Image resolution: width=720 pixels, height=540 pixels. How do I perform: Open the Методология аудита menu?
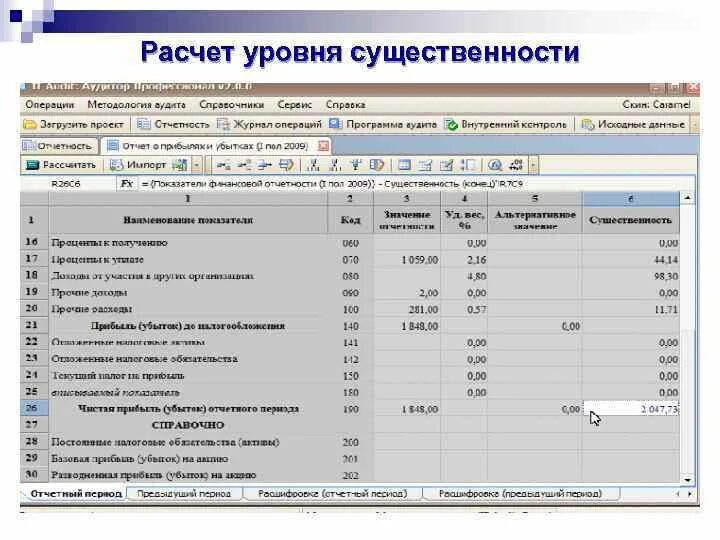[136, 105]
